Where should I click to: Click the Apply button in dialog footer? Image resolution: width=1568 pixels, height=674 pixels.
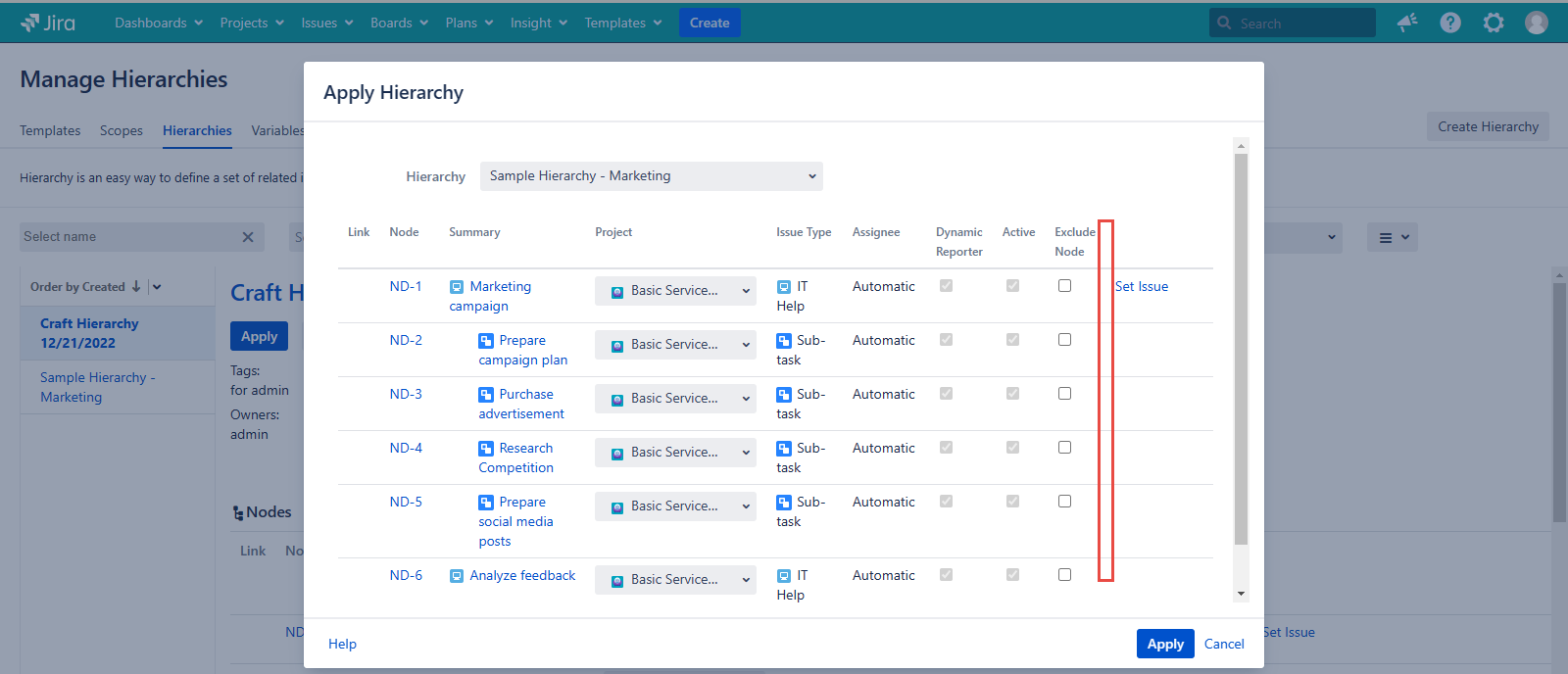pyautogui.click(x=1165, y=644)
